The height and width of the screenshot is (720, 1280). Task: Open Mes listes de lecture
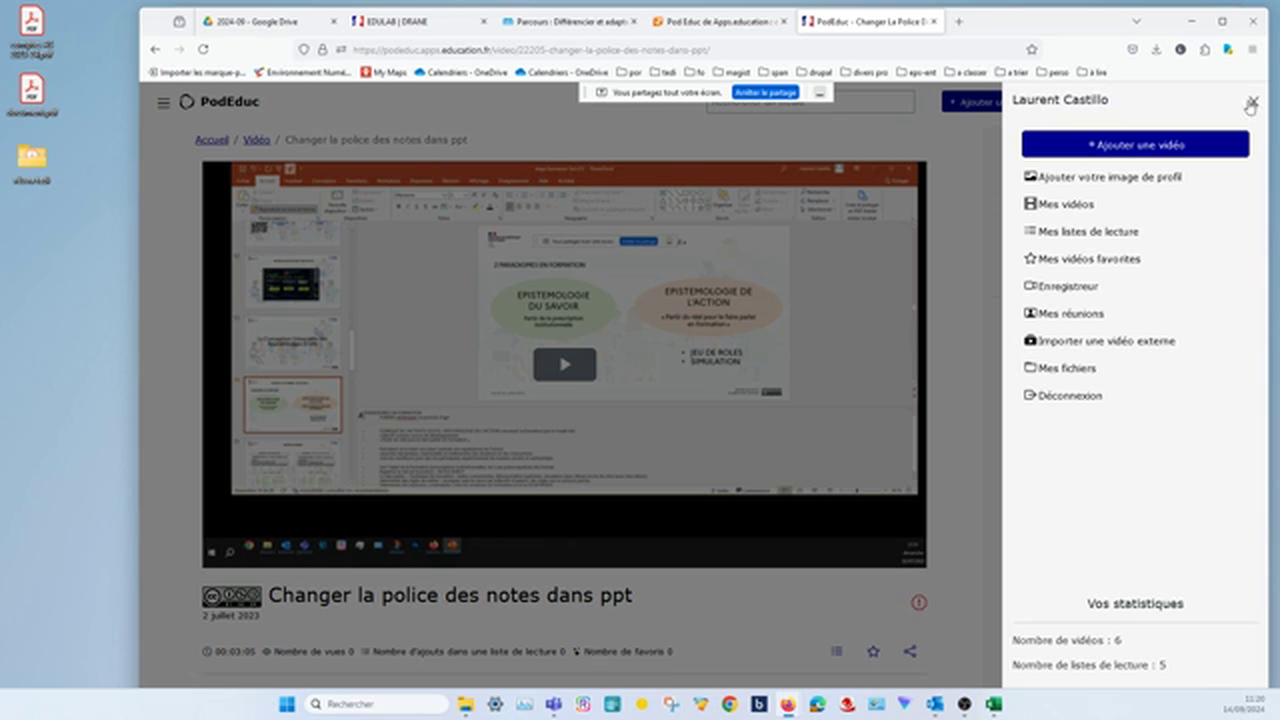[x=1087, y=232]
